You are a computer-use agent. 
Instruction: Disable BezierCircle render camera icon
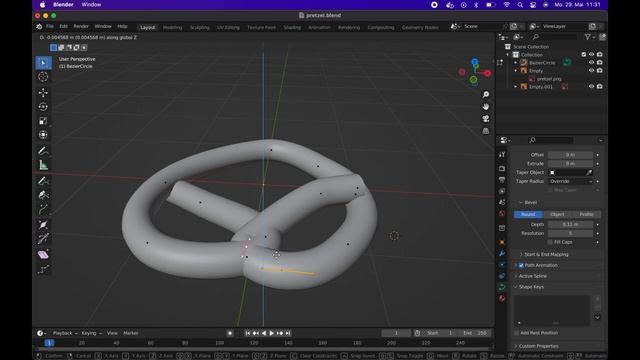tap(600, 62)
